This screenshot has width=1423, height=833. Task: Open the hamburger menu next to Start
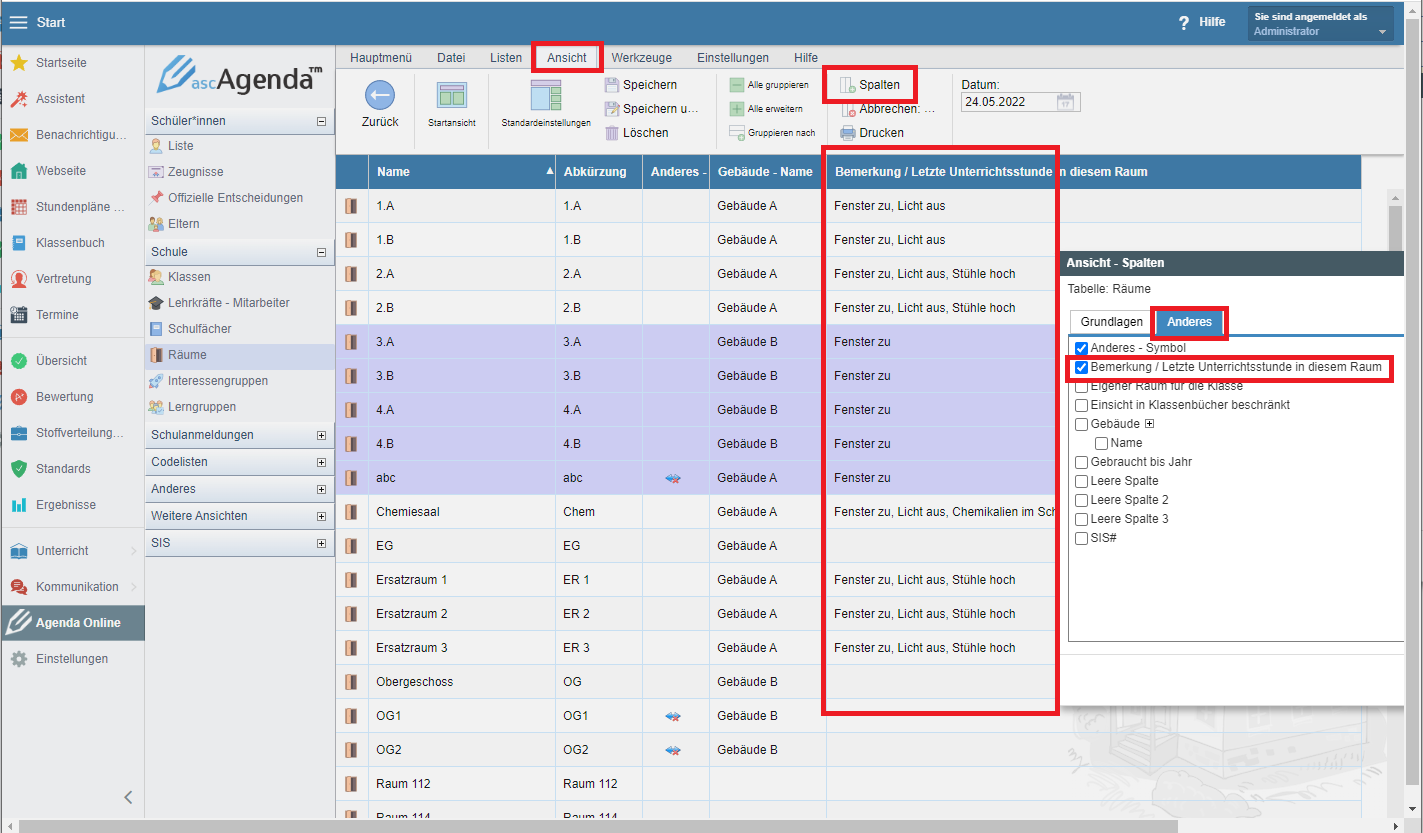tap(18, 22)
